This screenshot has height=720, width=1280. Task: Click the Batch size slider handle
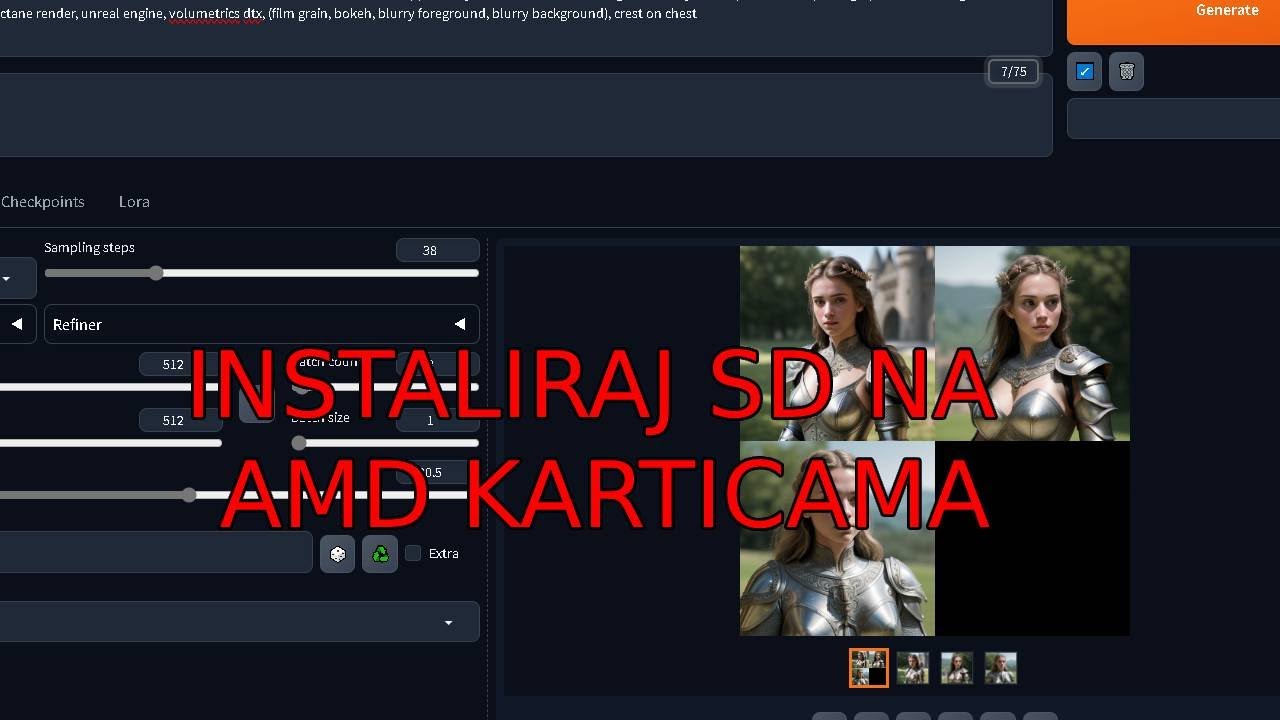(x=299, y=443)
